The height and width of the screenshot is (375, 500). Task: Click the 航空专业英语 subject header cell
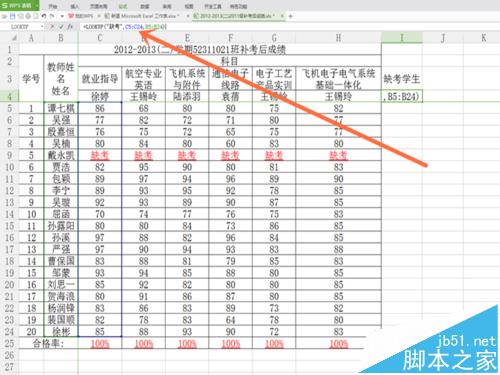[143, 79]
